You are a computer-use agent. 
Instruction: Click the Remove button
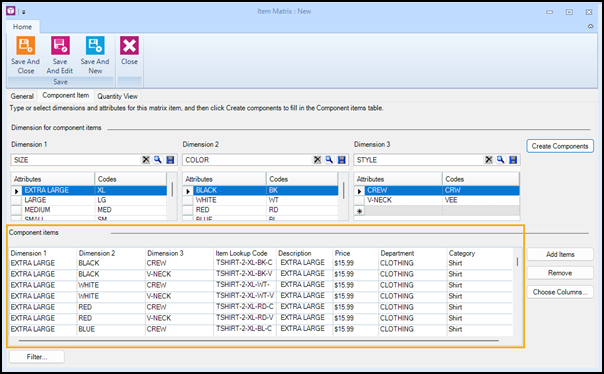click(560, 273)
